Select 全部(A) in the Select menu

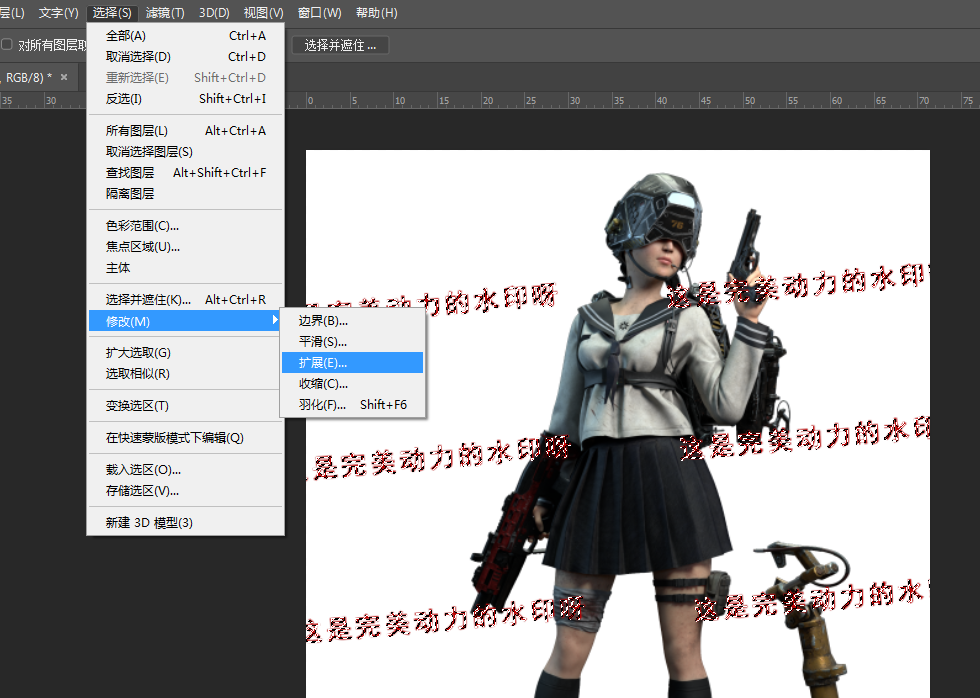click(126, 36)
